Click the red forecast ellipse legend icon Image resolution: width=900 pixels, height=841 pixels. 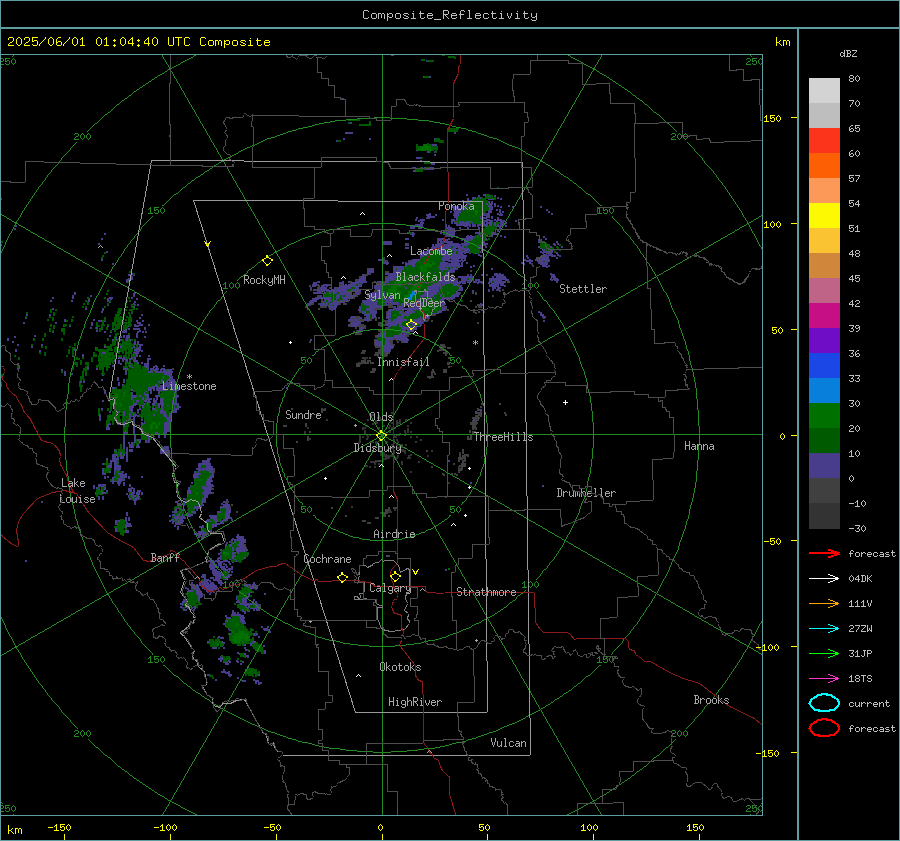pos(824,728)
